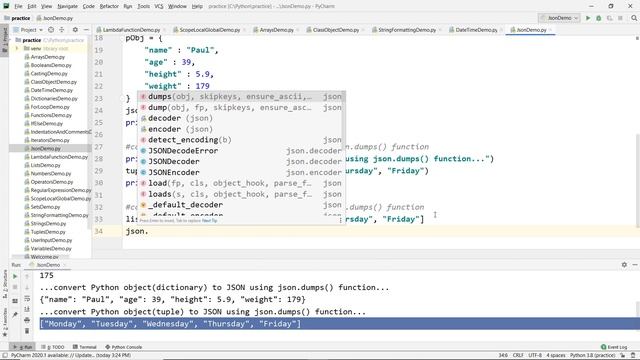Hide the Run panel with the minus icon

click(635, 265)
